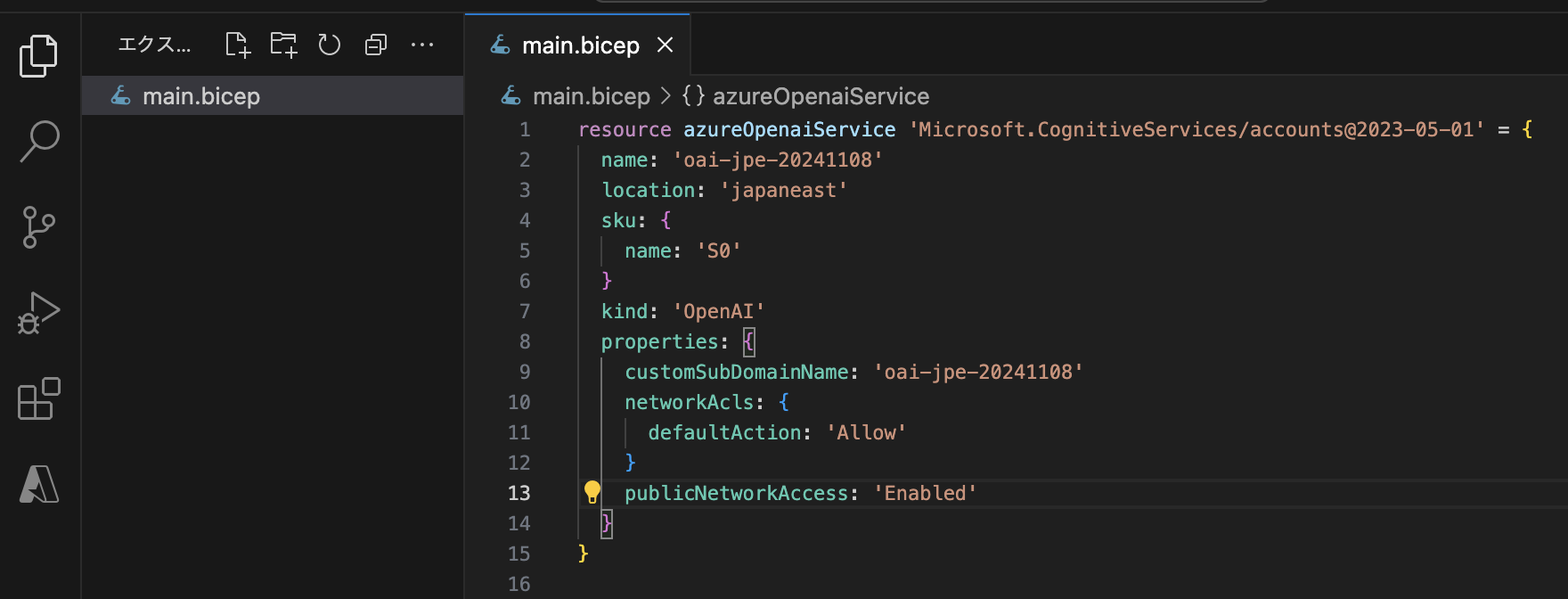Open main.bicep in the file tree

pyautogui.click(x=201, y=96)
